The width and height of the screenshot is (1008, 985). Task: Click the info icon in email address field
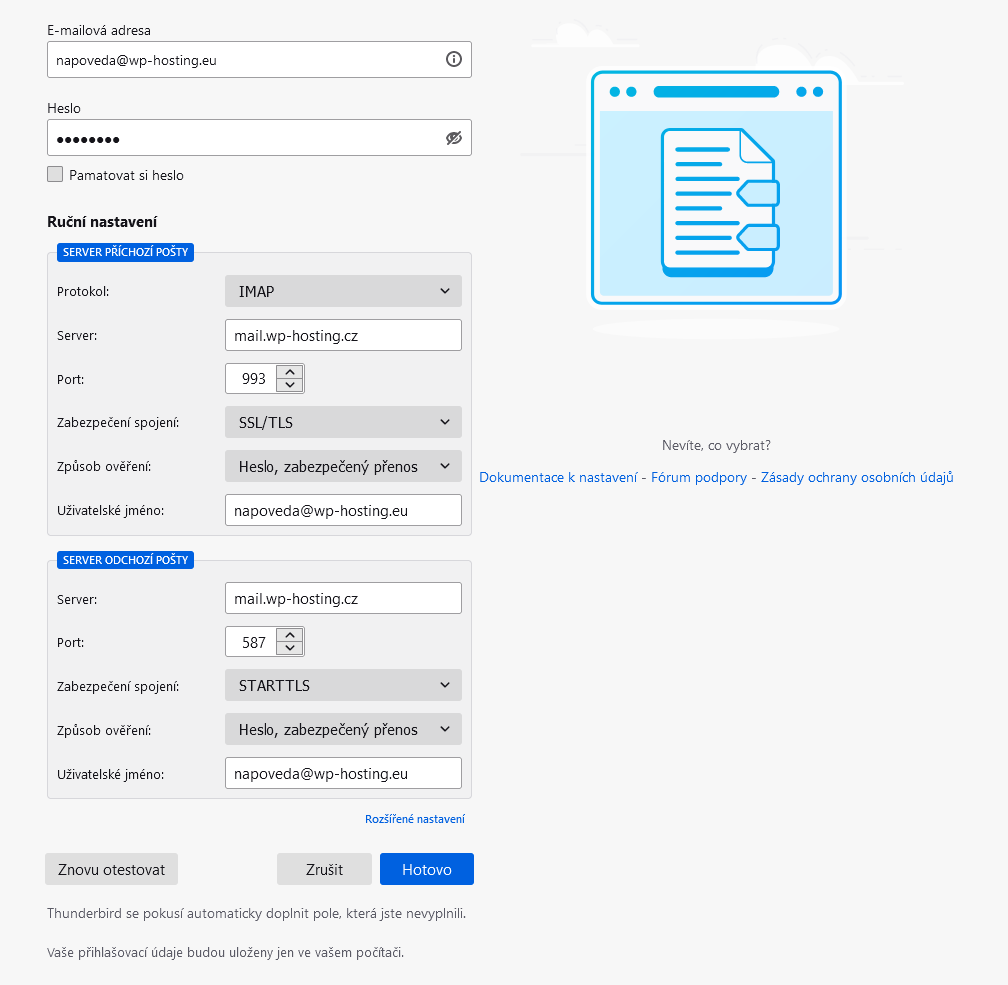tap(453, 60)
